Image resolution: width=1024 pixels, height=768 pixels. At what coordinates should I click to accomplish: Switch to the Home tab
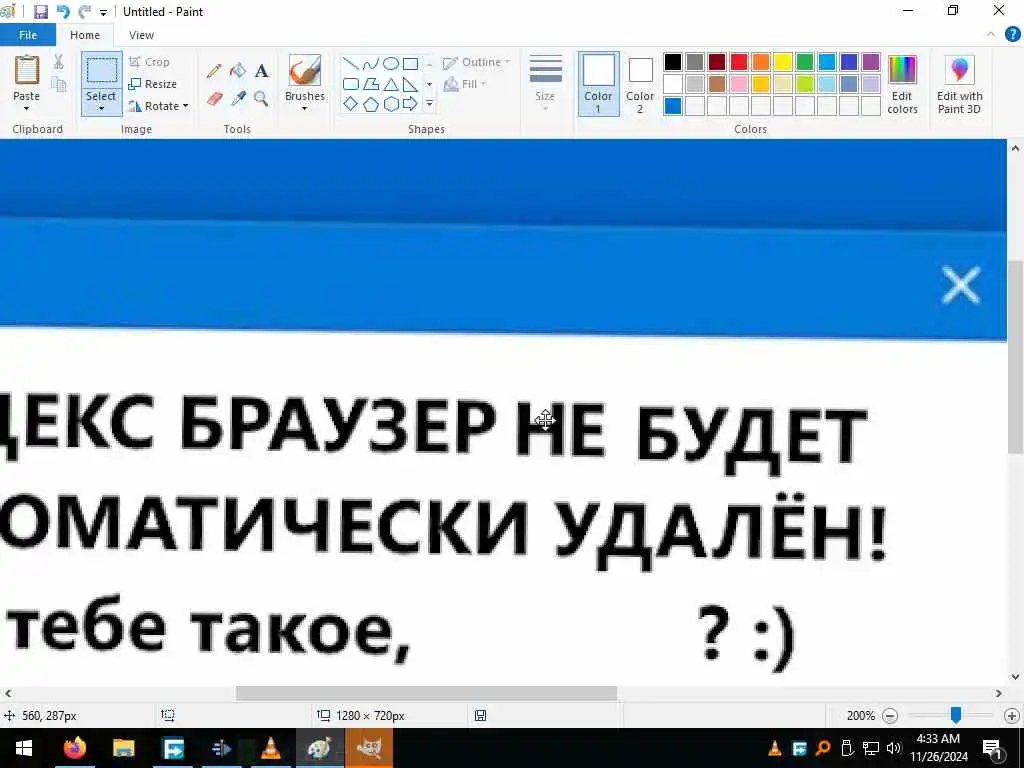(x=85, y=35)
